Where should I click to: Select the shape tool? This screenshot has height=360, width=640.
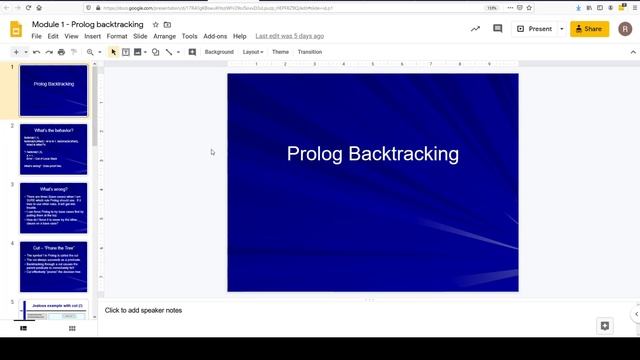click(156, 52)
